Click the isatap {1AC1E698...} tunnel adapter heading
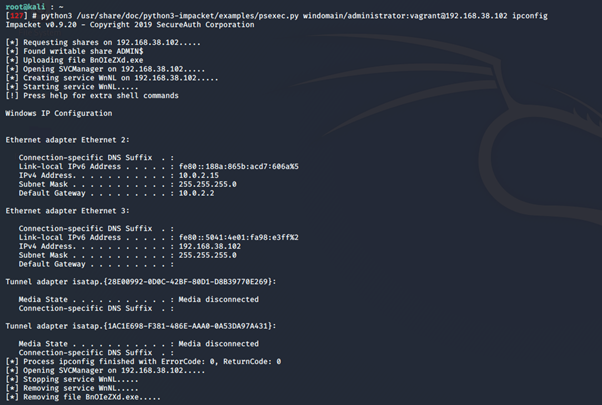The height and width of the screenshot is (405, 602). click(139, 326)
